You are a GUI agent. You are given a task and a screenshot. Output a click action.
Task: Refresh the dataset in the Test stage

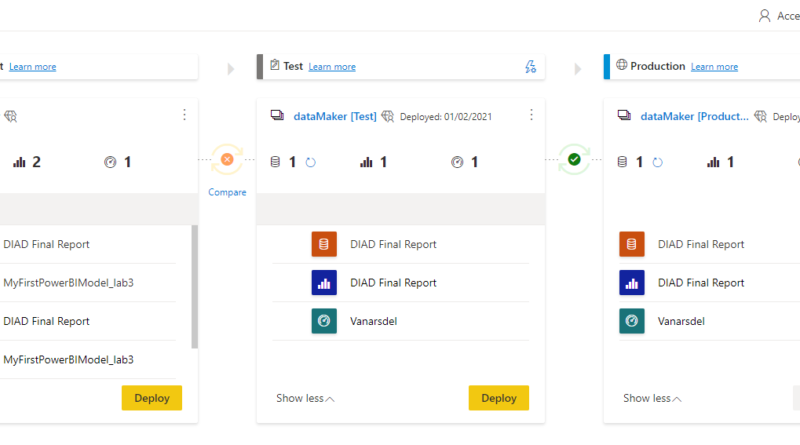(310, 161)
